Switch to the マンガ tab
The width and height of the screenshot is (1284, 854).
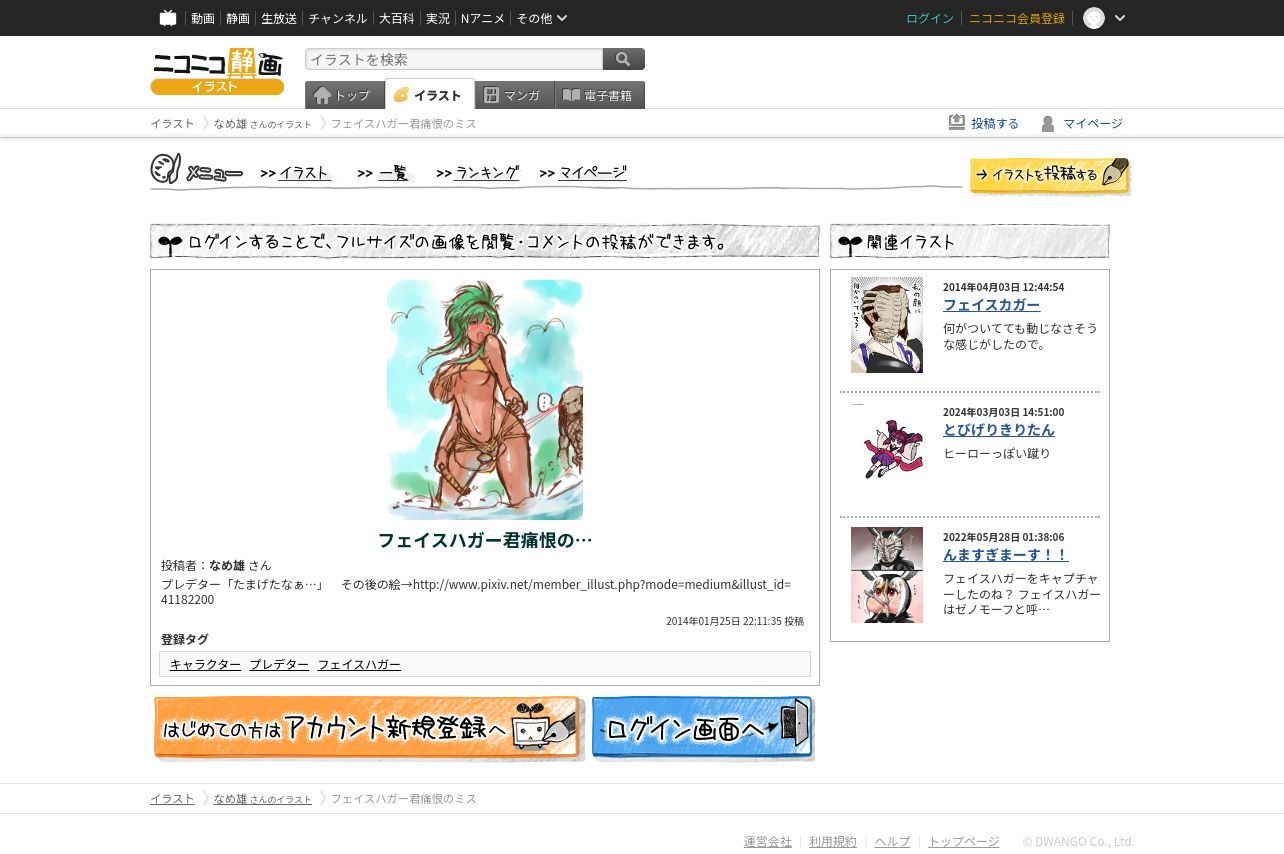click(514, 95)
